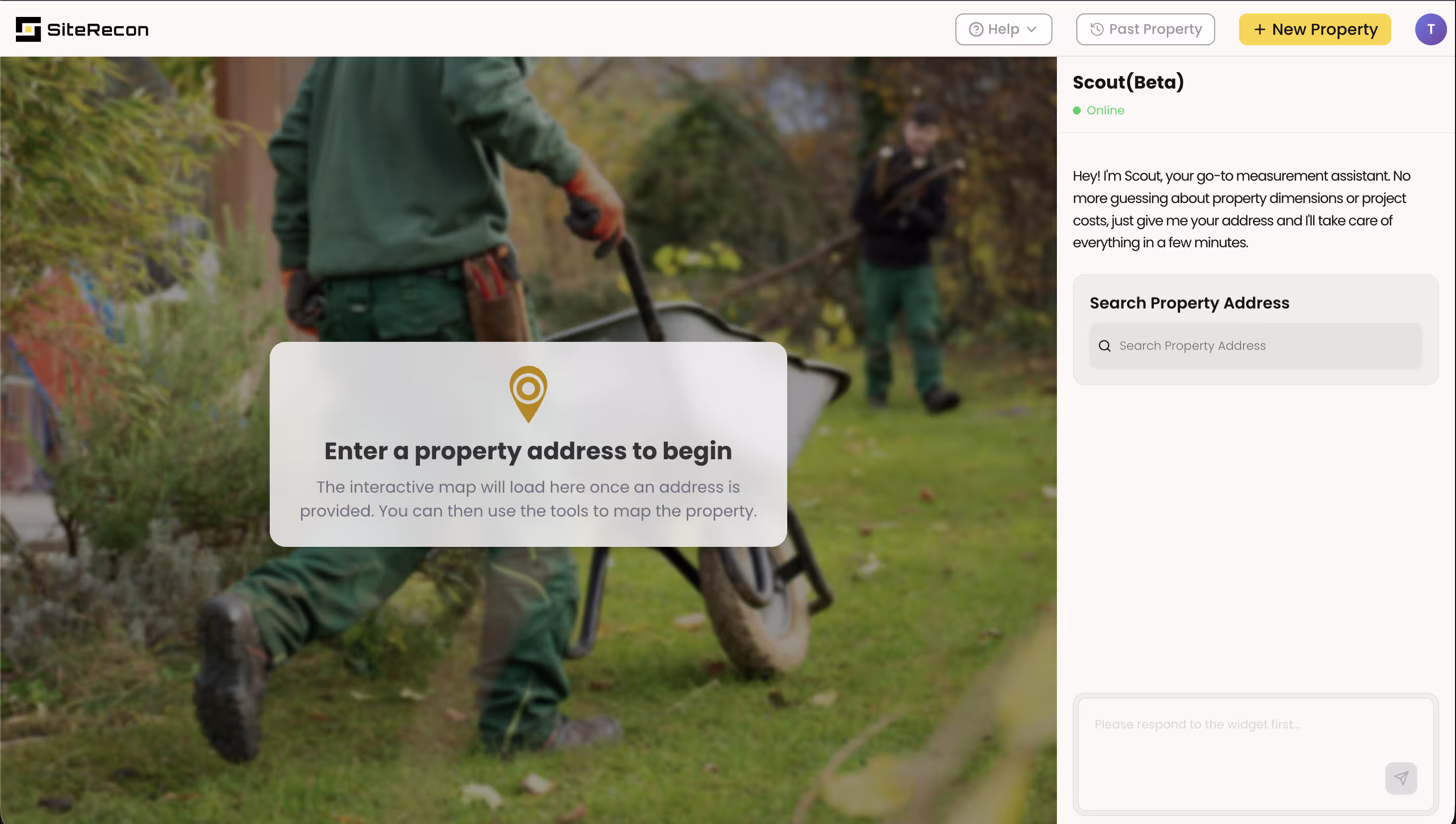This screenshot has height=824, width=1456.
Task: Click the plus icon on New Property
Action: coord(1259,29)
